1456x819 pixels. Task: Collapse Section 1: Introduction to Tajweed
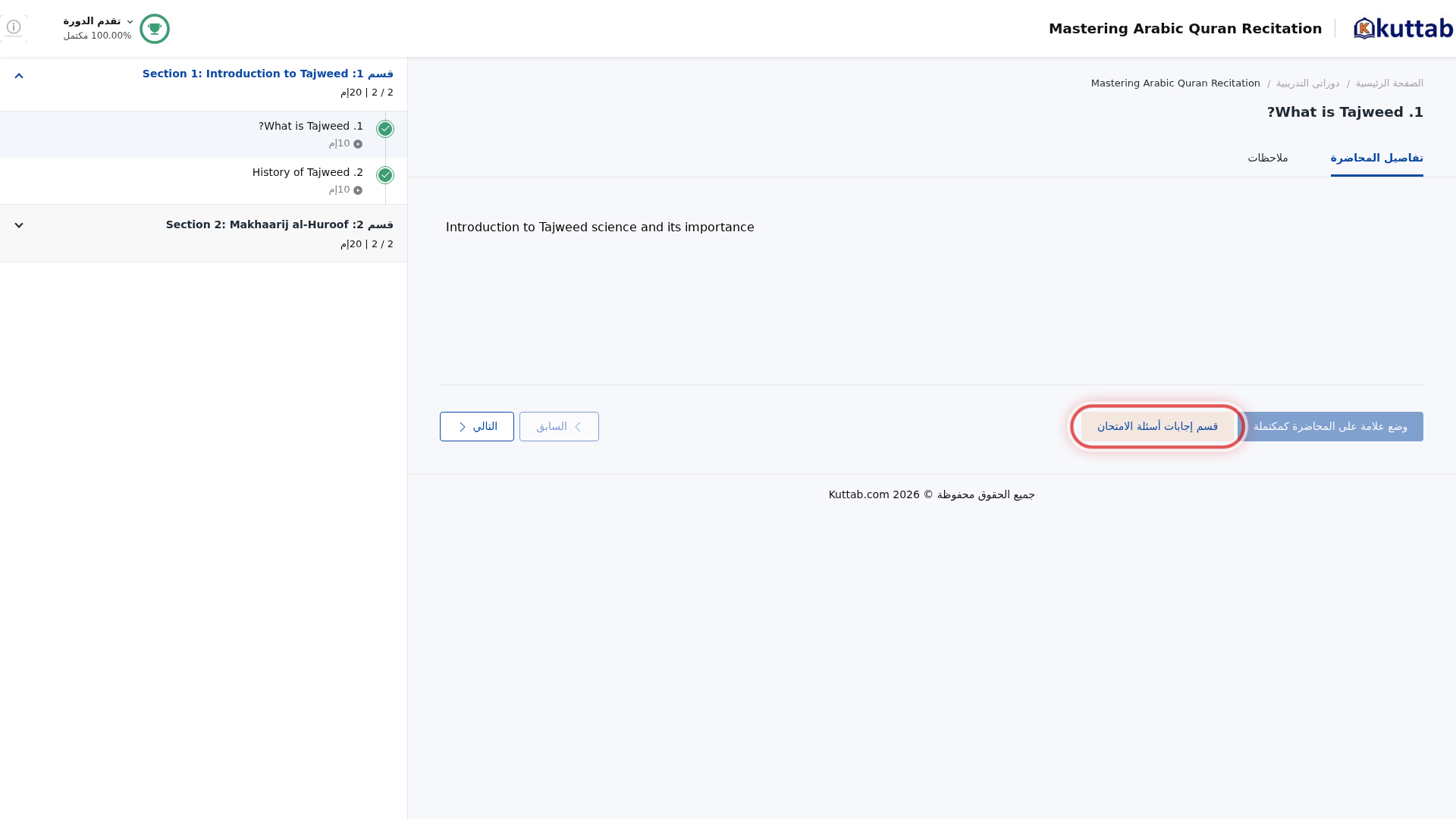click(19, 76)
